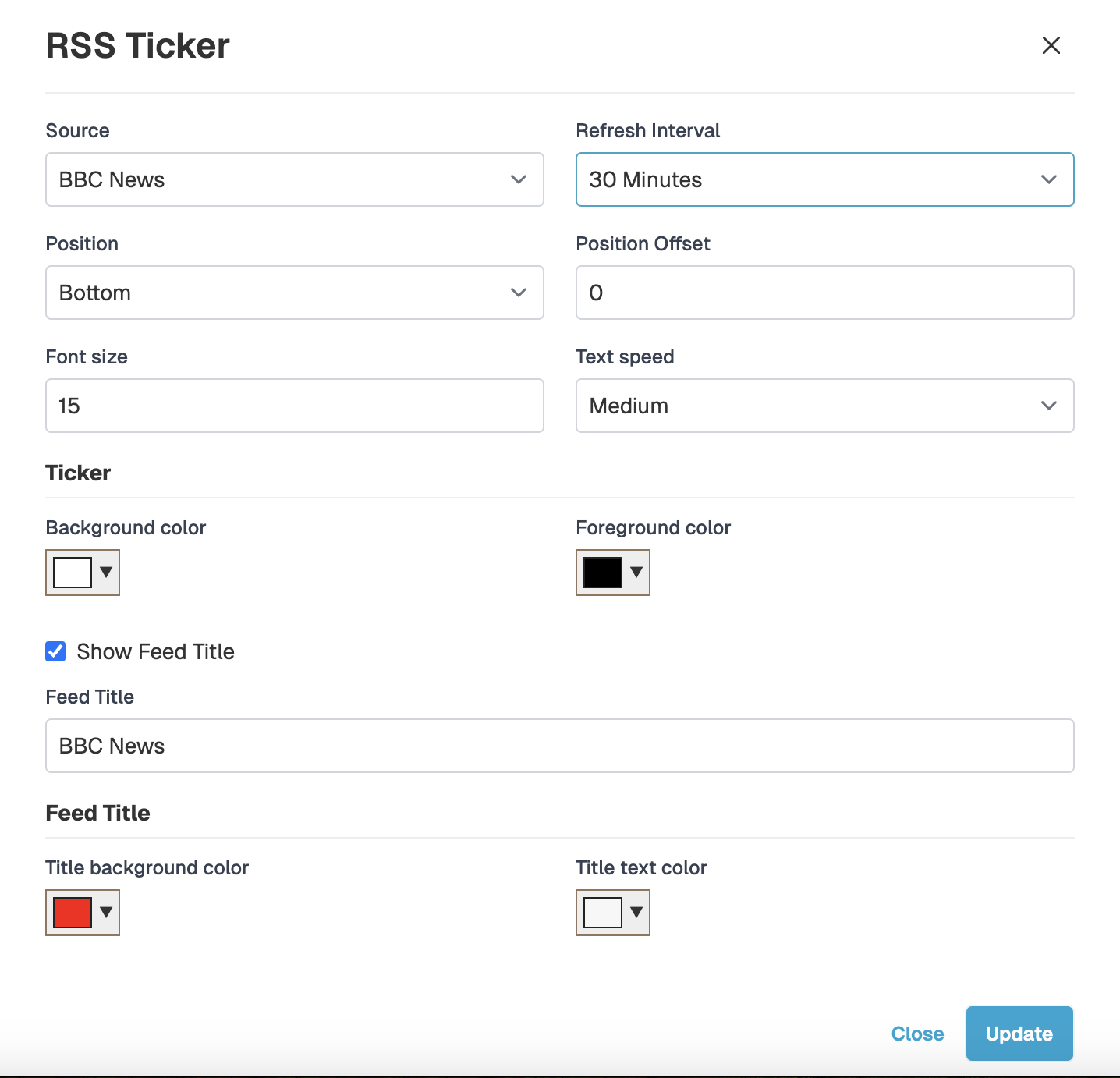Click the Position Offset label
The height and width of the screenshot is (1078, 1120).
pyautogui.click(x=643, y=243)
